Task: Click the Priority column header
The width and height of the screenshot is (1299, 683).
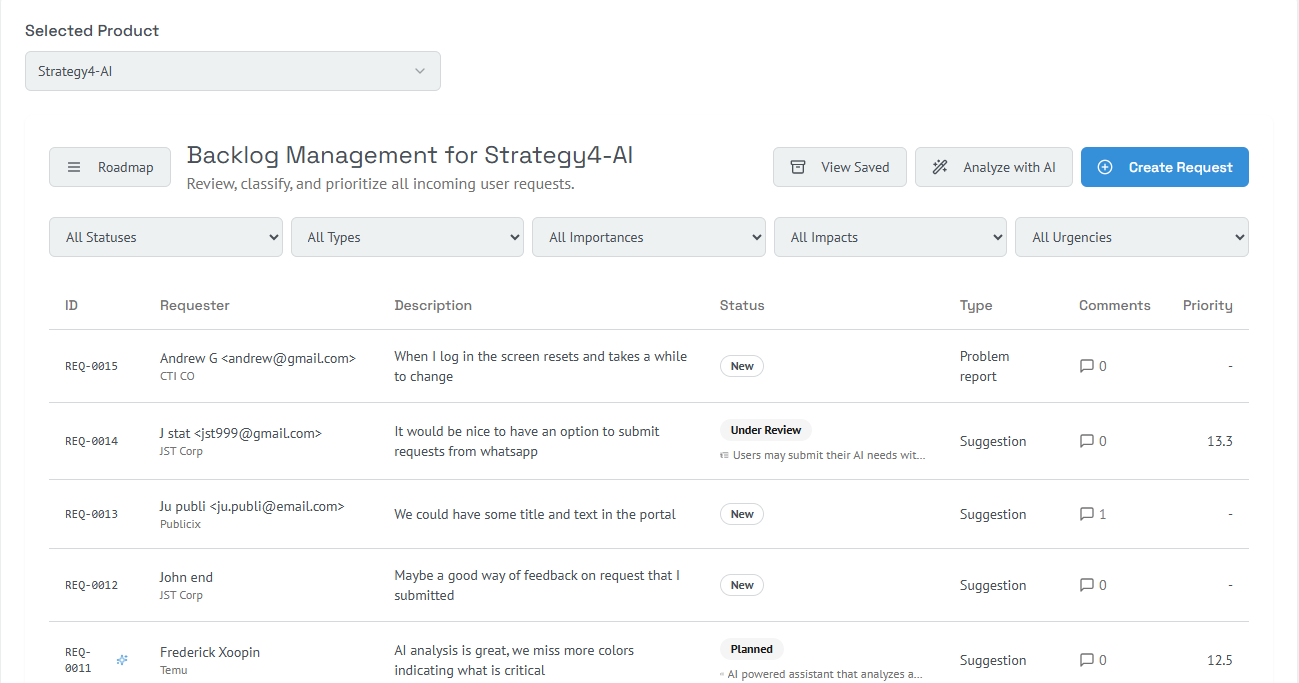Action: 1207,305
